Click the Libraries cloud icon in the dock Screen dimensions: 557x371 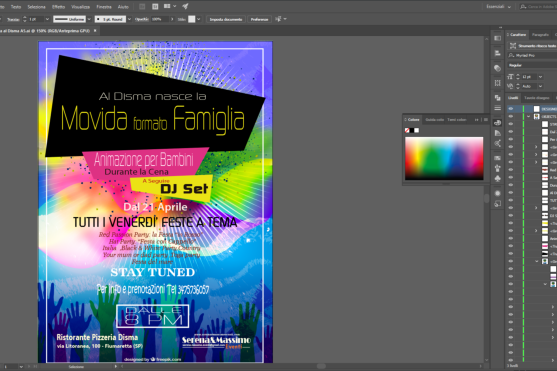498,68
